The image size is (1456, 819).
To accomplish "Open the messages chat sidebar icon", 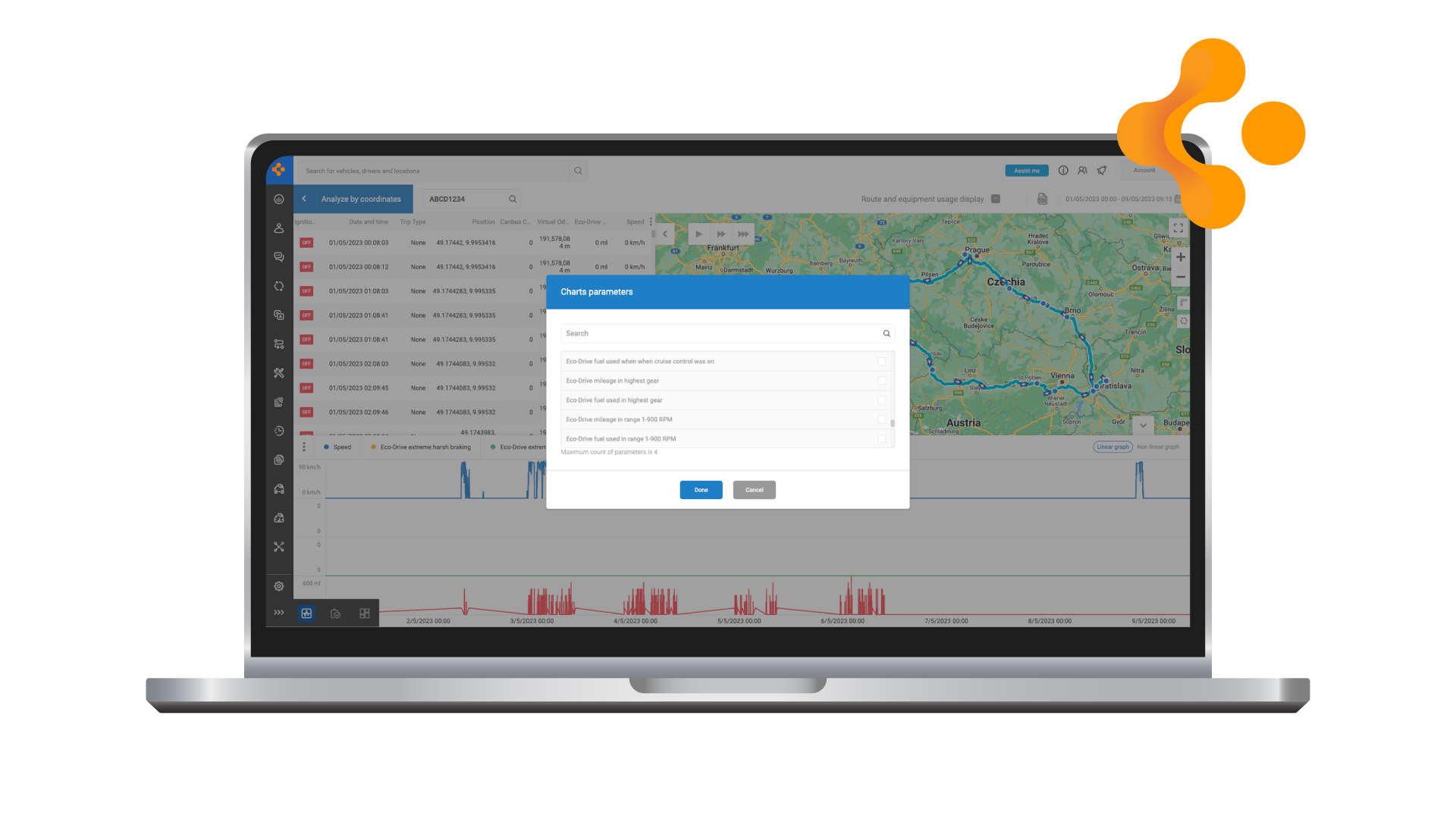I will tap(278, 257).
